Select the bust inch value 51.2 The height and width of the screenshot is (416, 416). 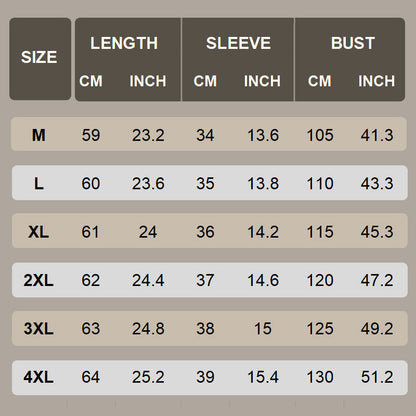pos(377,377)
